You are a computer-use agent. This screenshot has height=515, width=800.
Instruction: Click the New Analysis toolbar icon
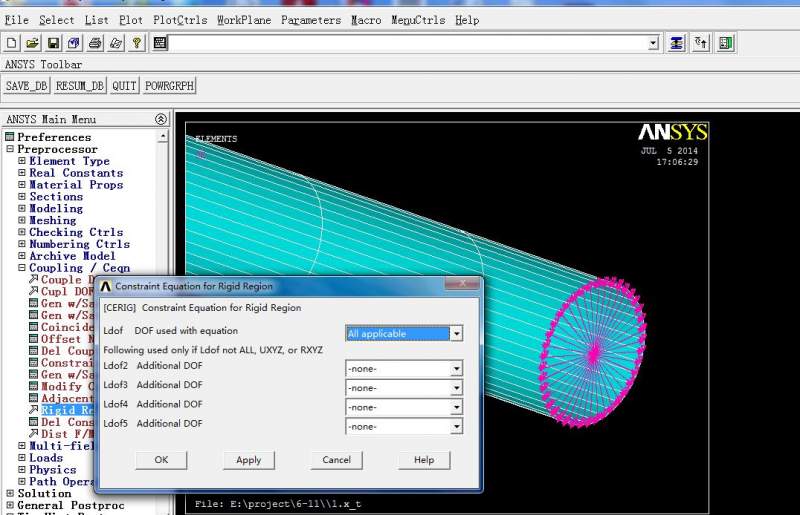tap(11, 43)
